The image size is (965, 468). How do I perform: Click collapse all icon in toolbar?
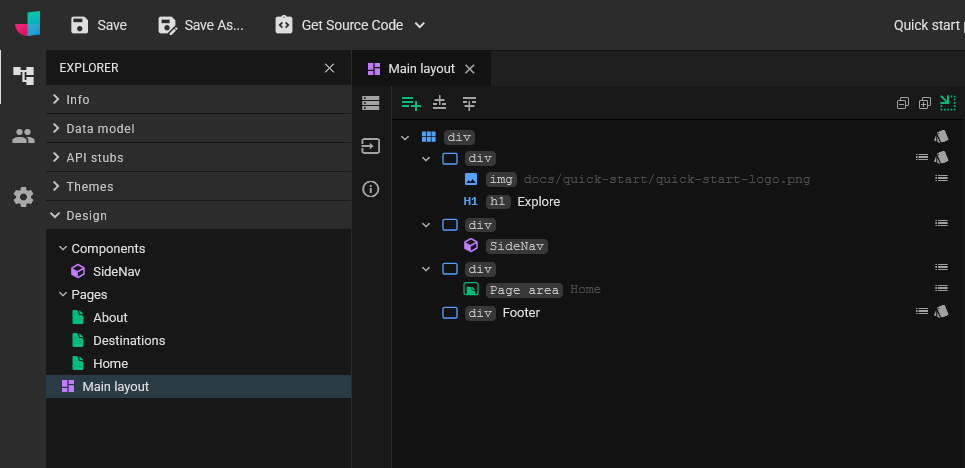[x=903, y=103]
